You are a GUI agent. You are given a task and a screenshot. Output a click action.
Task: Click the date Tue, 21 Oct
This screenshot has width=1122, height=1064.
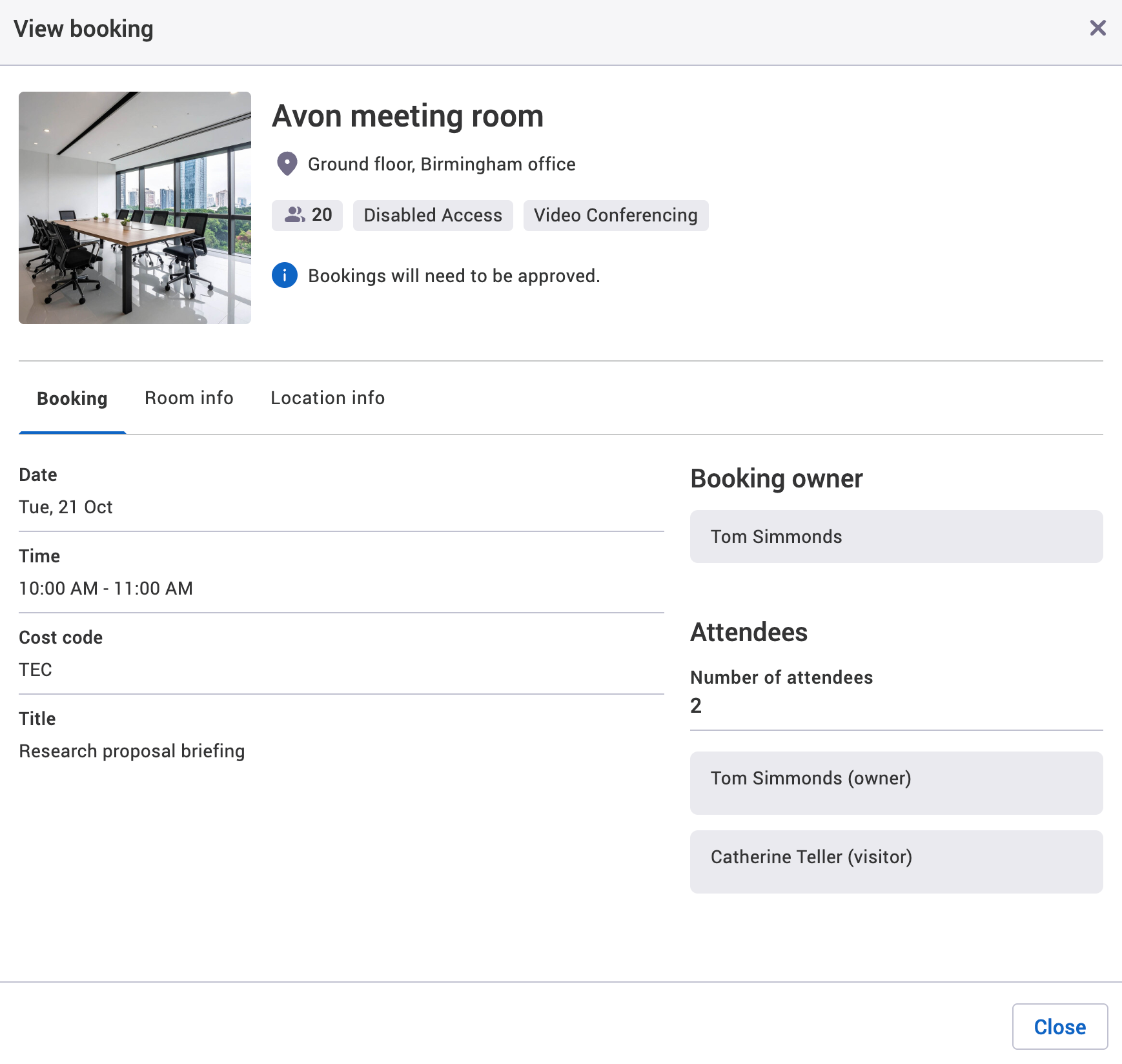pos(66,507)
